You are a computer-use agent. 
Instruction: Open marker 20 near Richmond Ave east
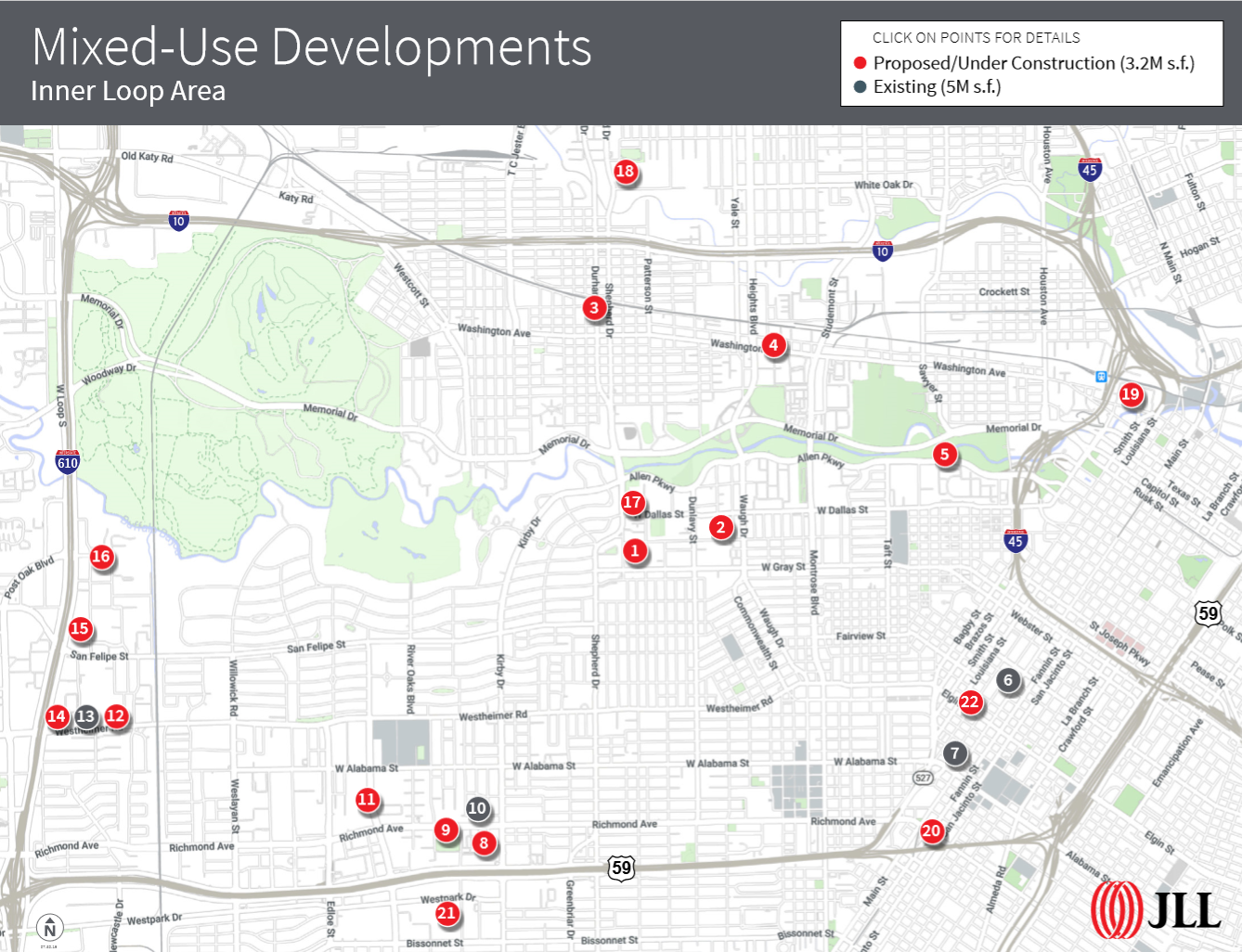[933, 832]
